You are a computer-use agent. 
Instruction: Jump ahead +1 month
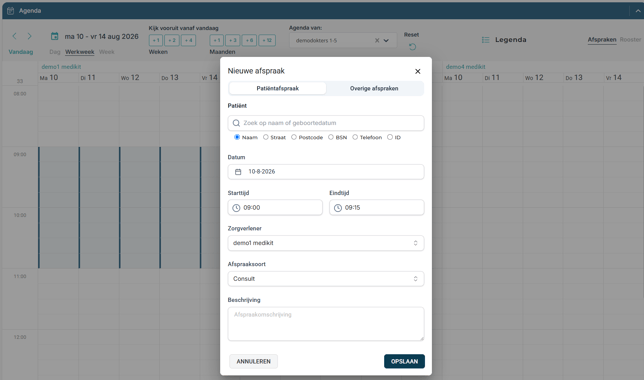tap(217, 40)
